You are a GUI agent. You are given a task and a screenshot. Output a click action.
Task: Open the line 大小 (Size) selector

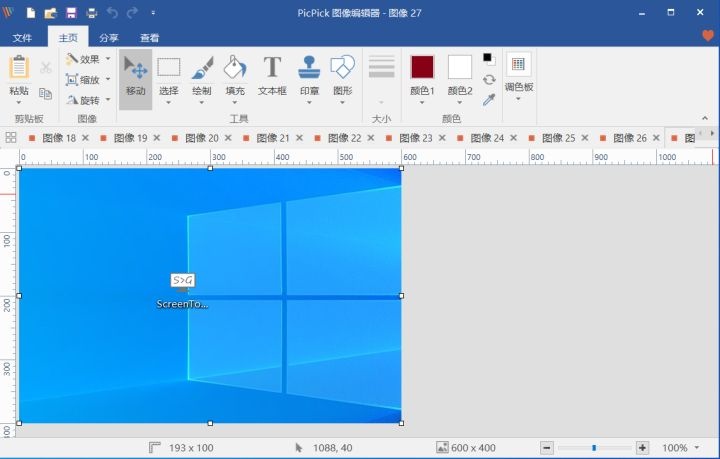(x=382, y=78)
